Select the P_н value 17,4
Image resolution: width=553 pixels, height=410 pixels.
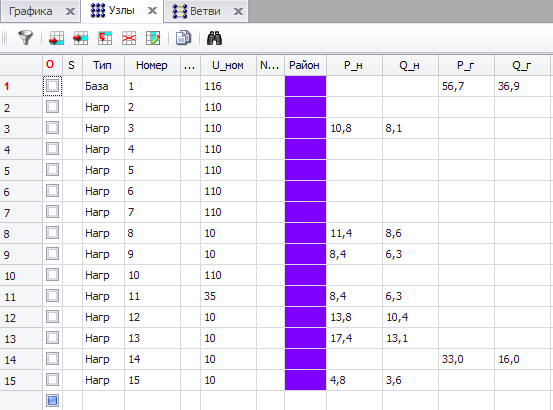tap(354, 338)
